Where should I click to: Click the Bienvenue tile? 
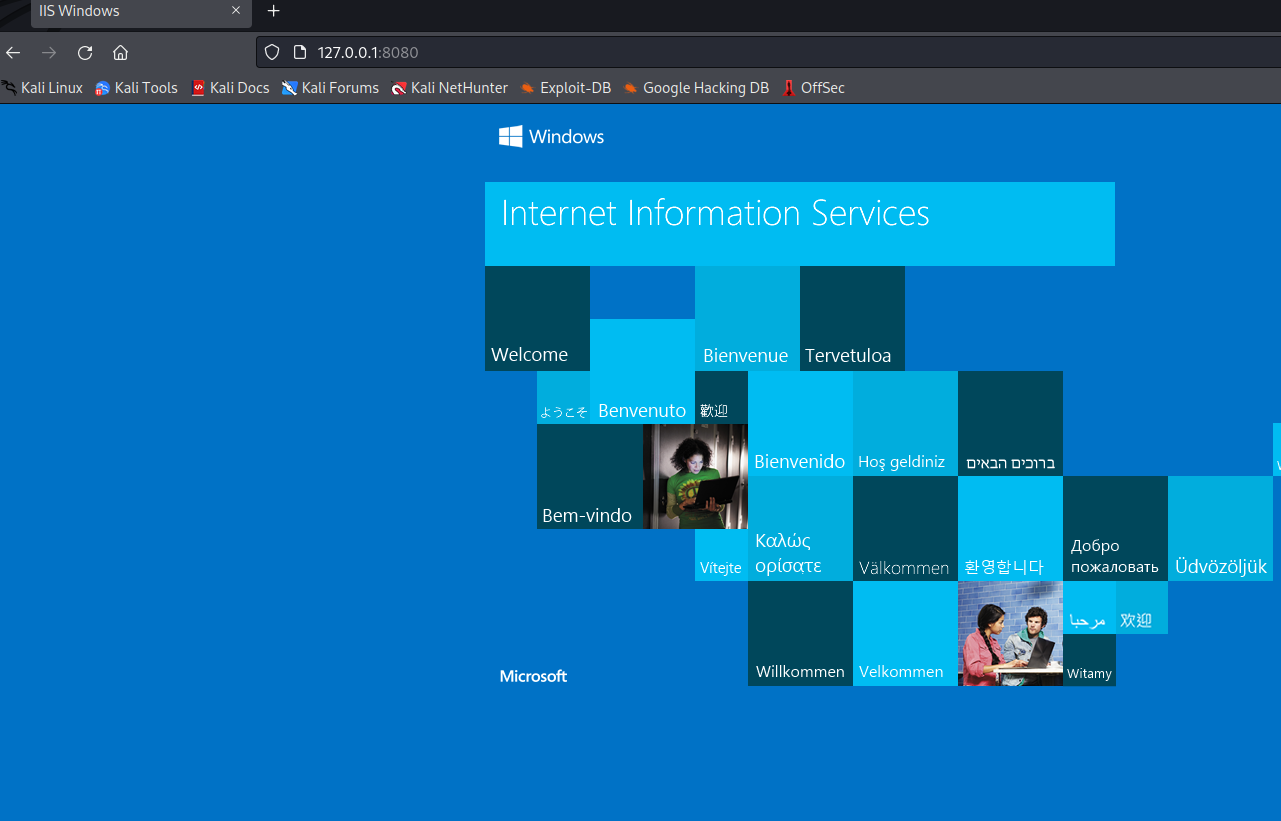[747, 318]
